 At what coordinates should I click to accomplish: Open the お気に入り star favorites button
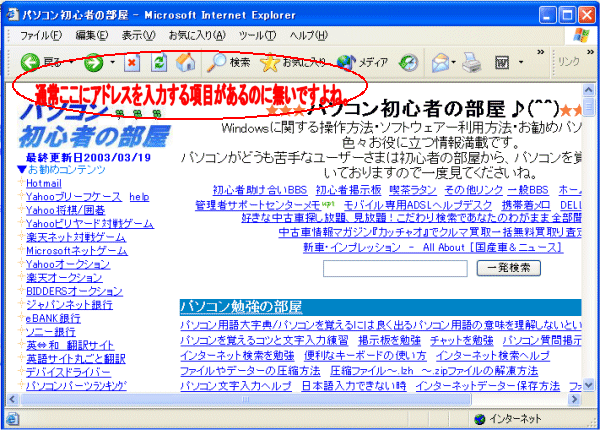click(293, 62)
